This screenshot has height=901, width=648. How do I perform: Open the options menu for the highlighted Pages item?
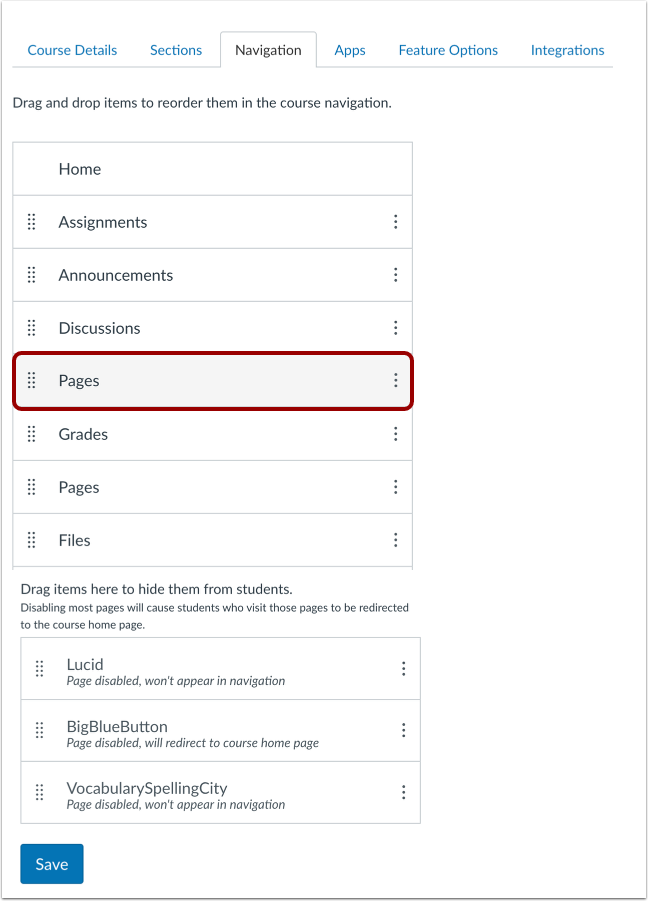tap(396, 380)
